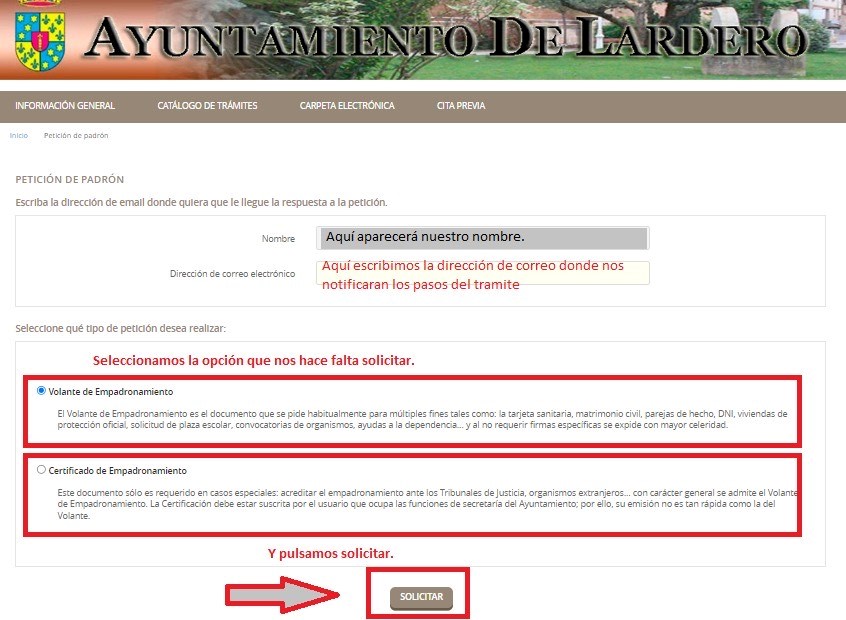Click the Volante de Empadronamiento description paragraph
Image resolution: width=846 pixels, height=620 pixels.
[420, 419]
